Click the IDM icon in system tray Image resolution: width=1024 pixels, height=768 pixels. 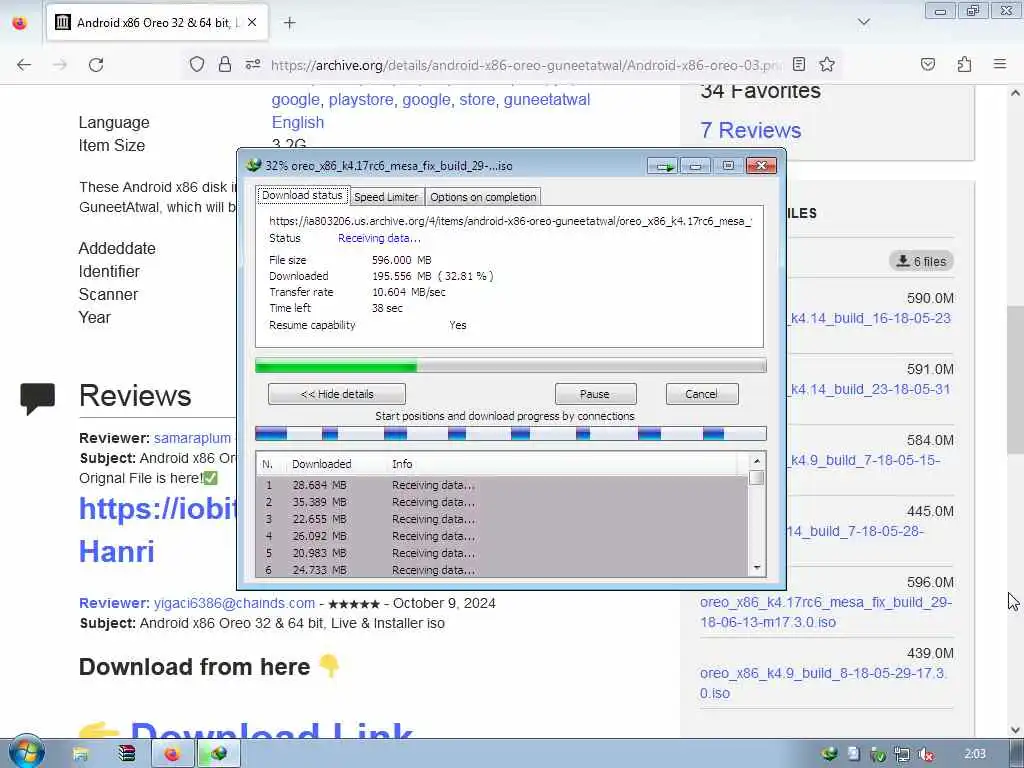829,754
